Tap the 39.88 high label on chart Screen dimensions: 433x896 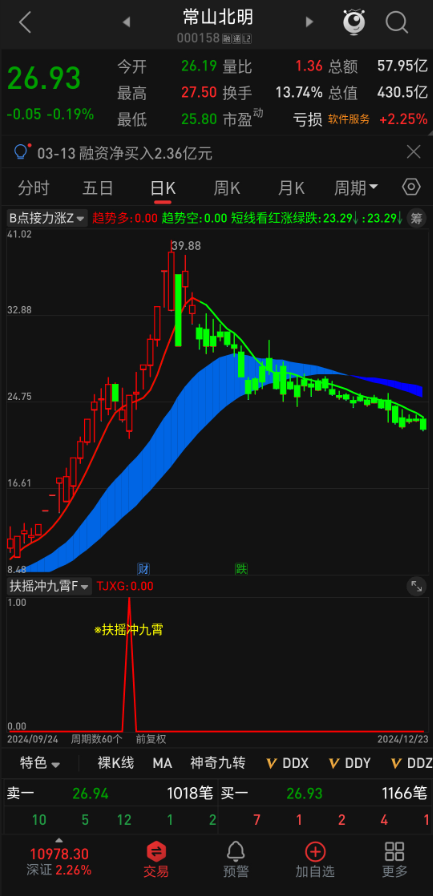(x=186, y=246)
